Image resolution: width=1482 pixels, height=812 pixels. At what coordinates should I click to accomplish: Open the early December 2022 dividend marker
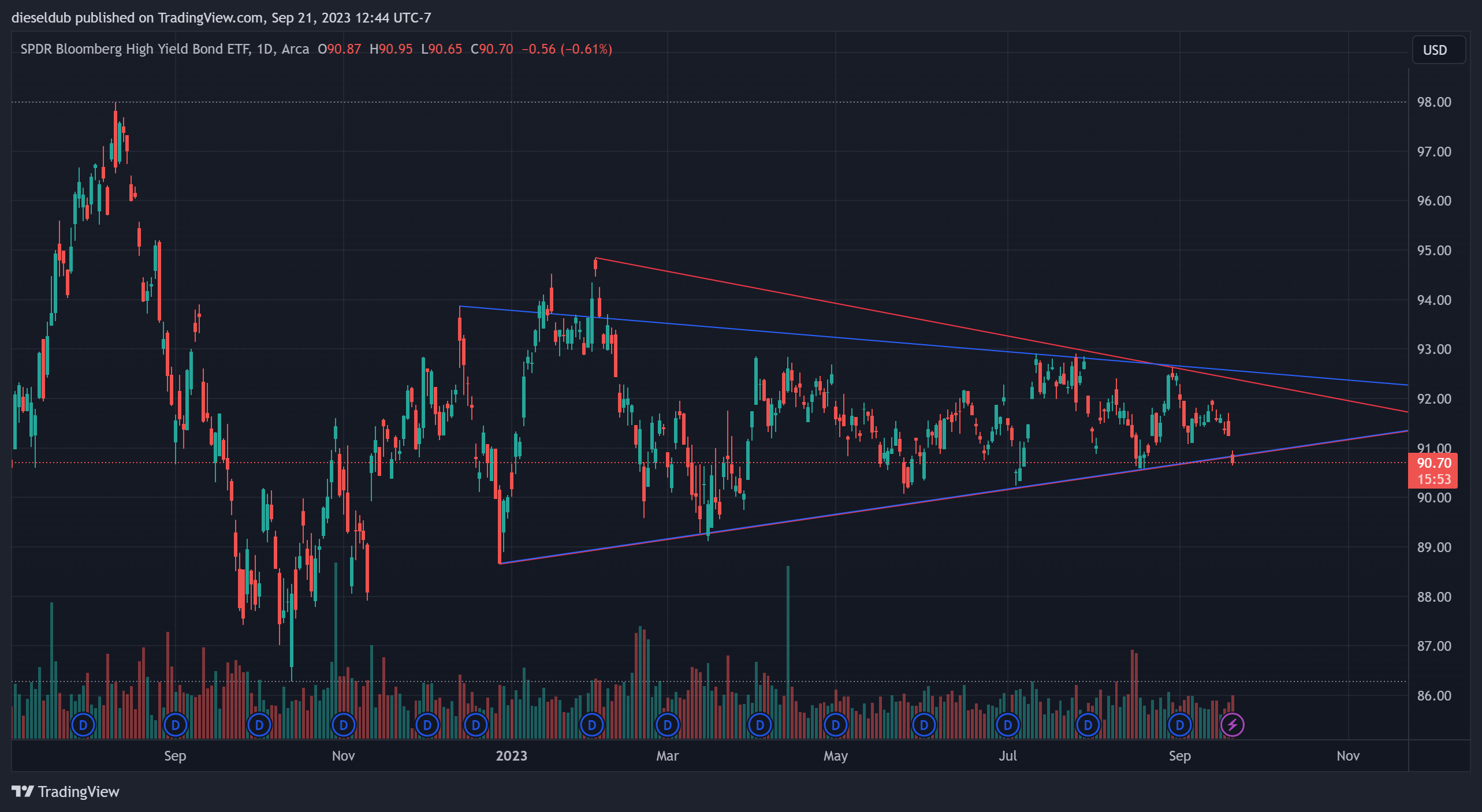pos(427,725)
